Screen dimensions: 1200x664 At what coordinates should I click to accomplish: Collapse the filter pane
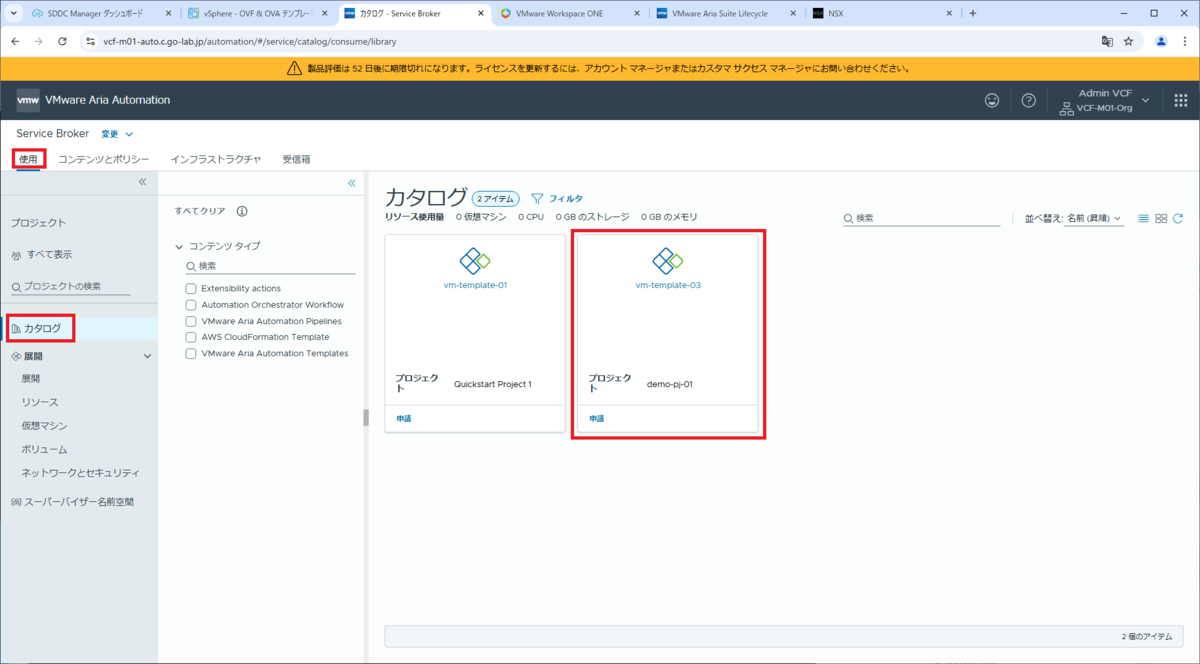351,183
